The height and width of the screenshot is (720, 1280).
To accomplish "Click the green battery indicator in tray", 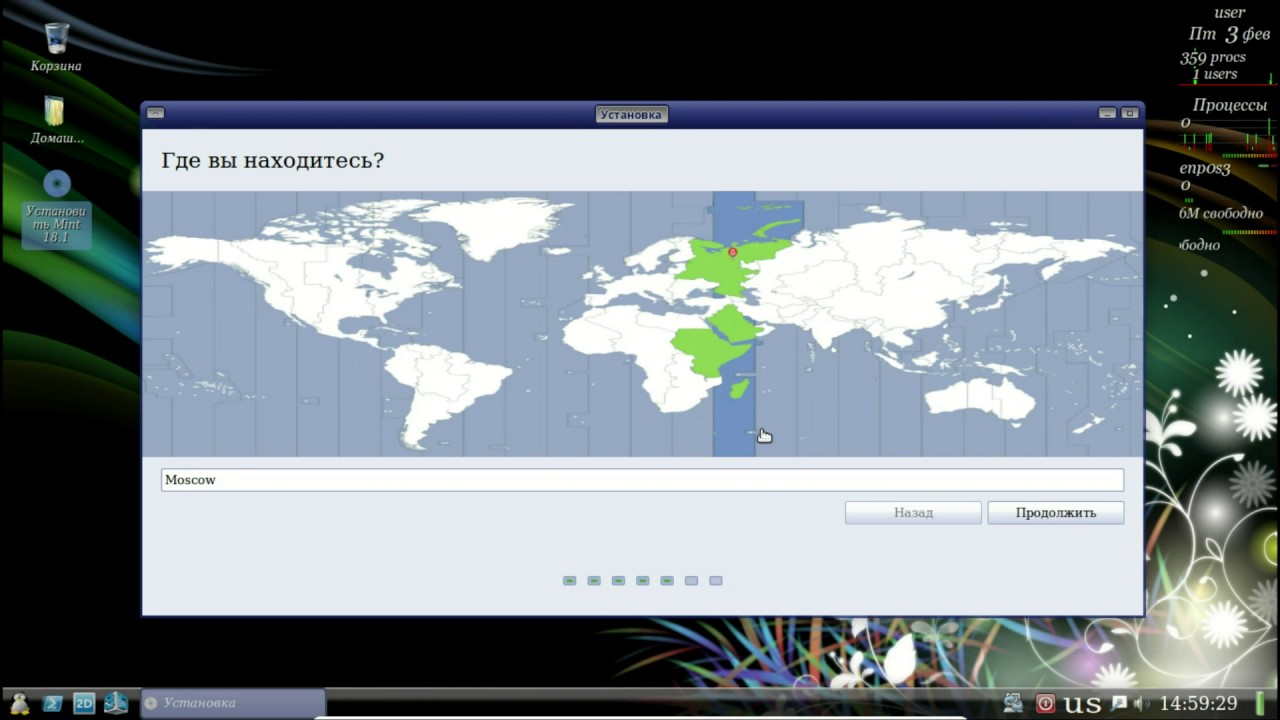I will [x=1260, y=703].
